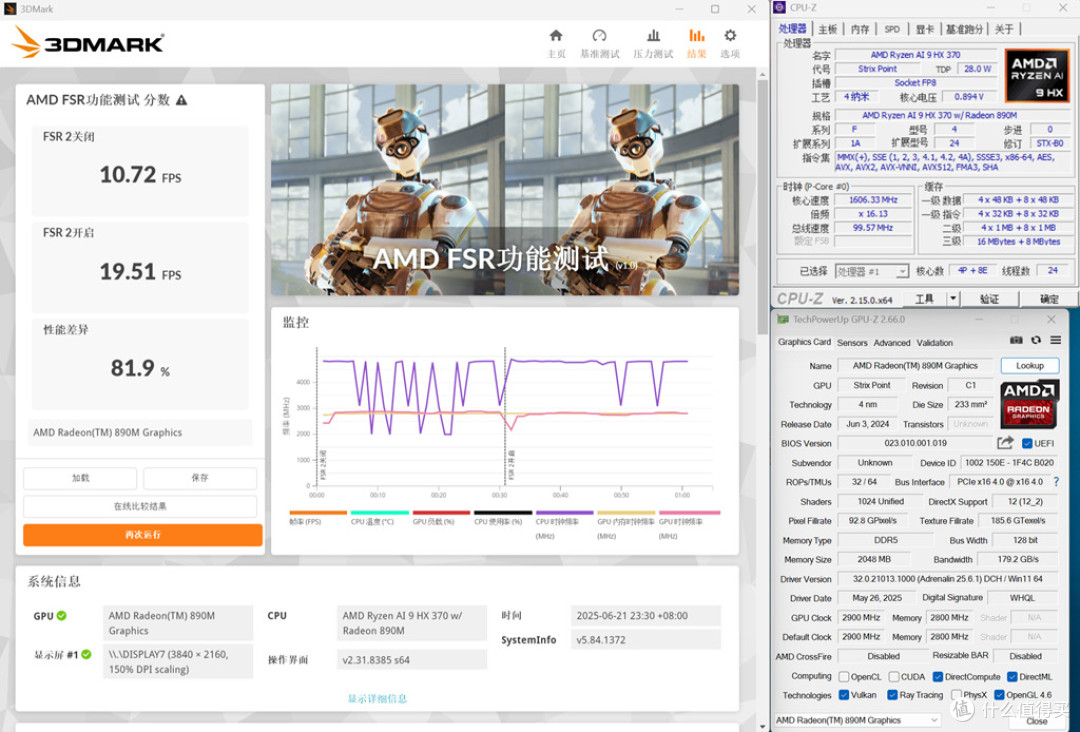
Task: Expand the GPU selector dropdown in GPU-Z
Action: click(858, 720)
